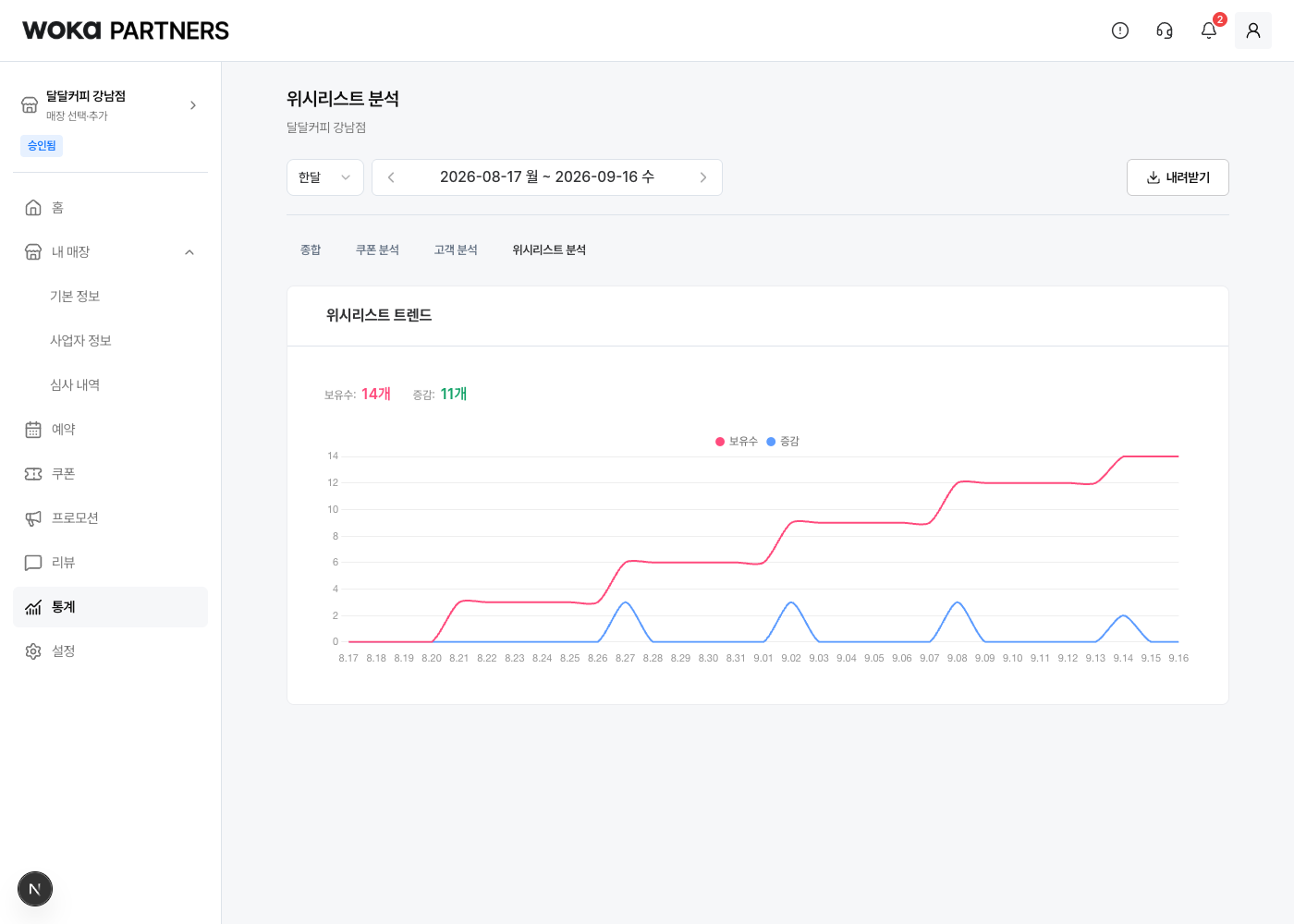Click the store icon beside 달달커피 강남점
Viewport: 1294px width, 924px height.
tap(30, 105)
